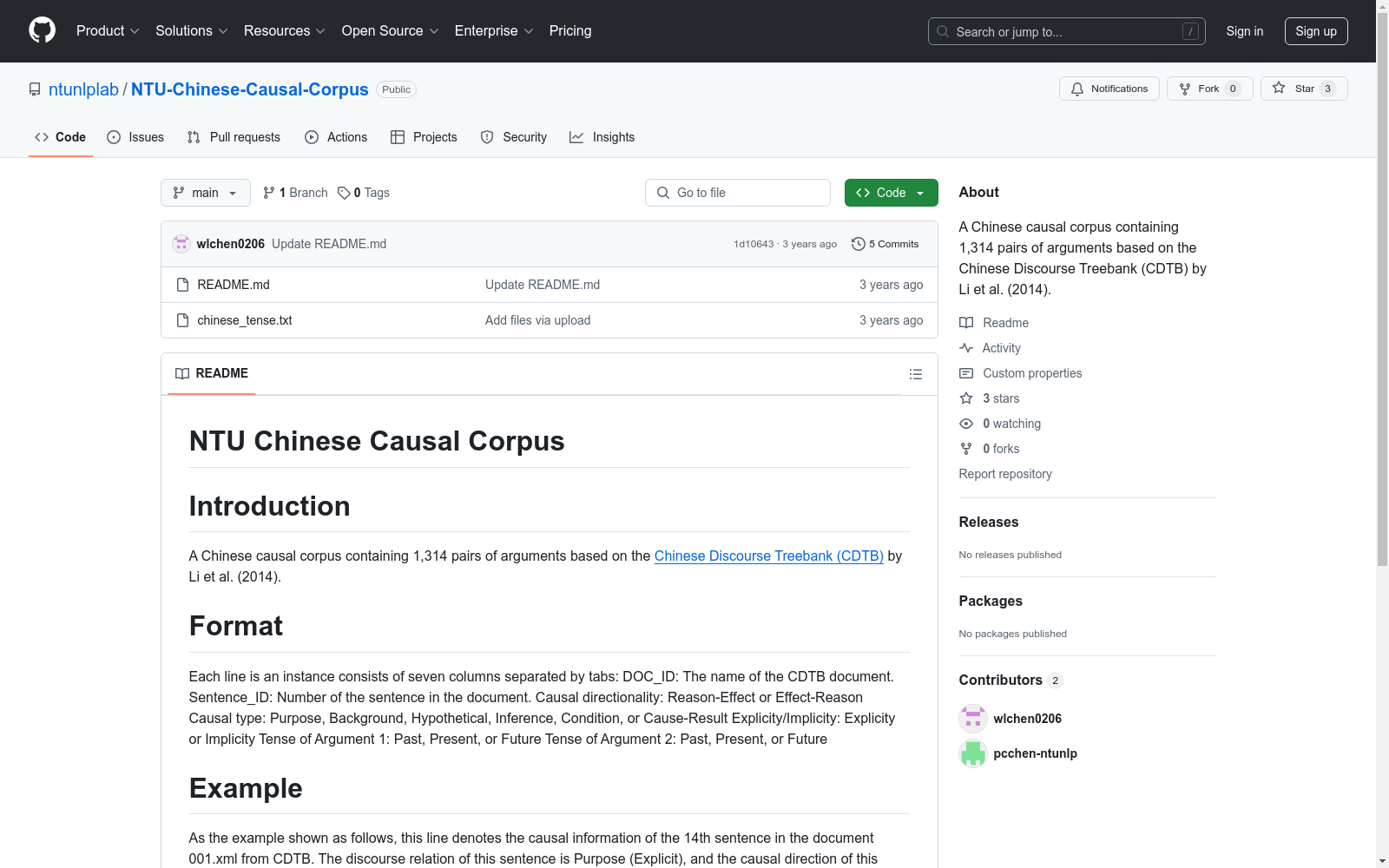Open the Actions tab
1389x868 pixels.
[x=336, y=137]
